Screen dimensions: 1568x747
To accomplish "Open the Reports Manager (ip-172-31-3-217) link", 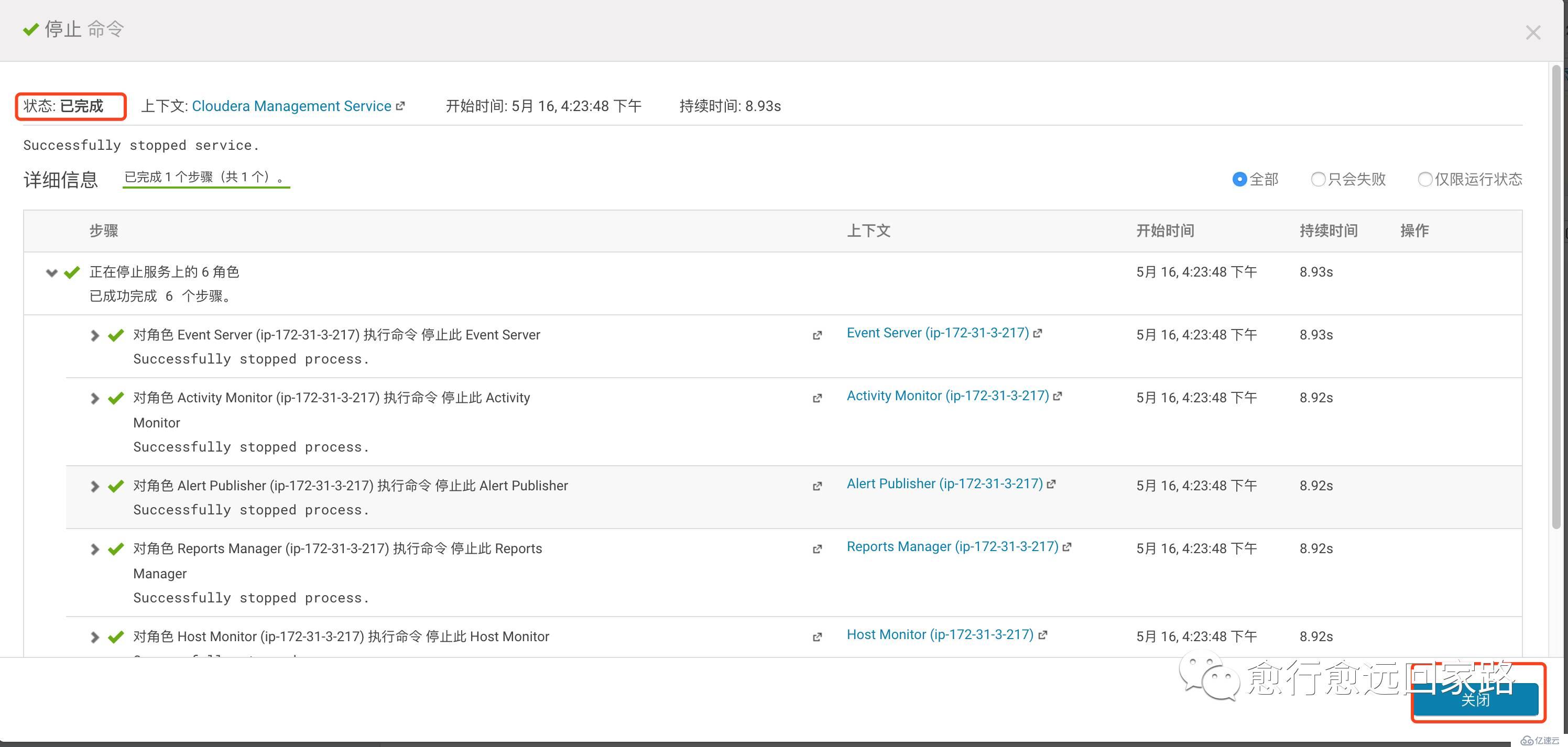I will tap(953, 546).
